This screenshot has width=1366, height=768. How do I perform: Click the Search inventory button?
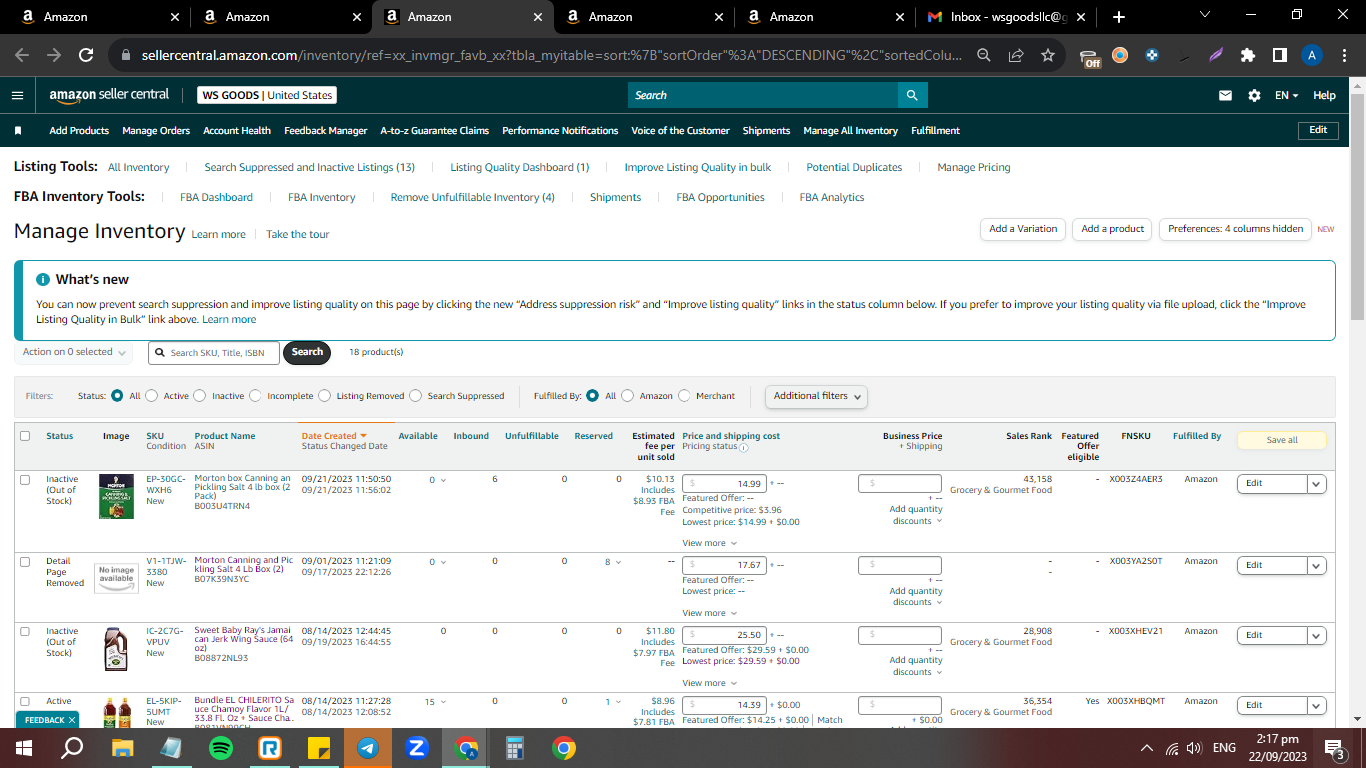click(x=307, y=352)
